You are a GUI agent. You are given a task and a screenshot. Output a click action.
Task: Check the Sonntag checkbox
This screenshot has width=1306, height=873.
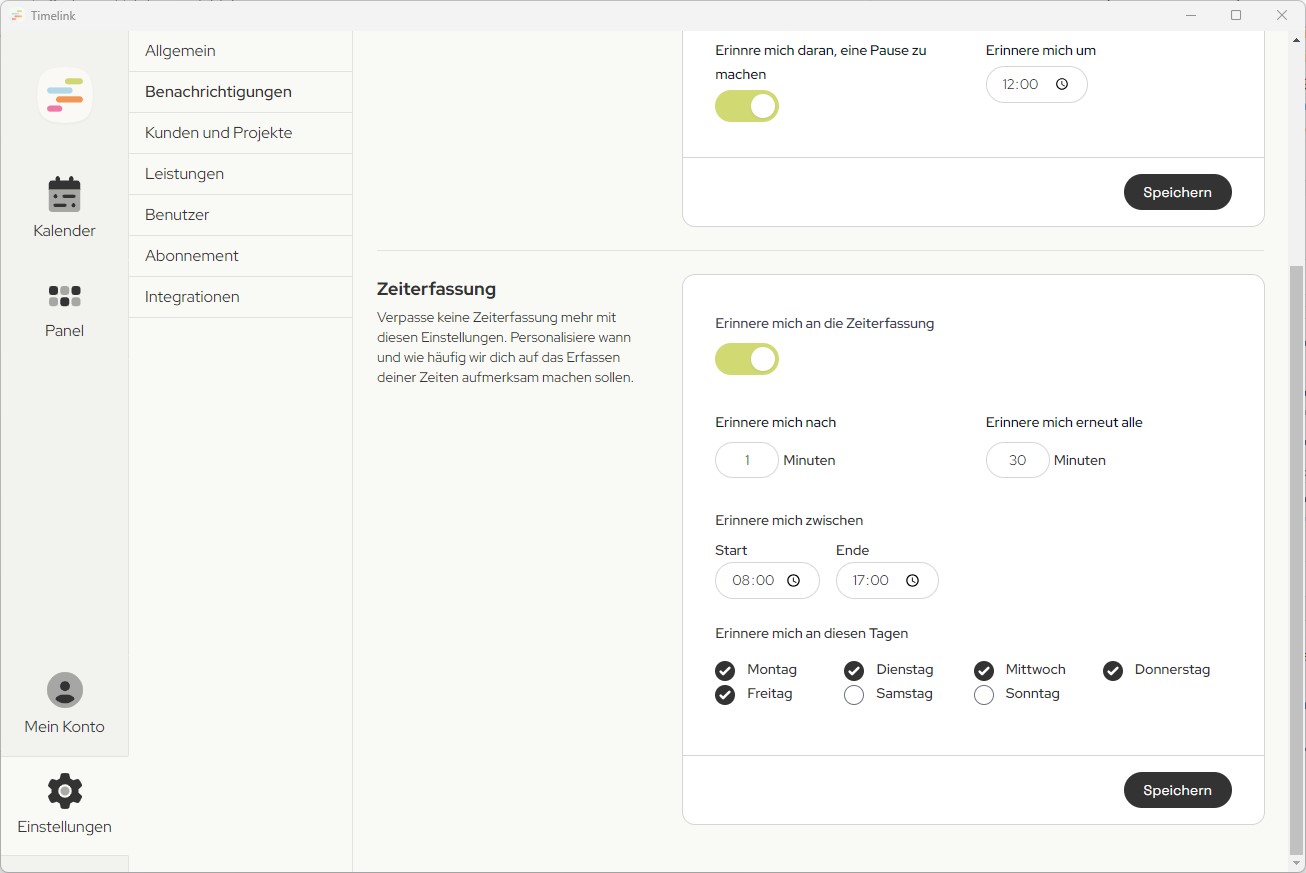tap(984, 694)
